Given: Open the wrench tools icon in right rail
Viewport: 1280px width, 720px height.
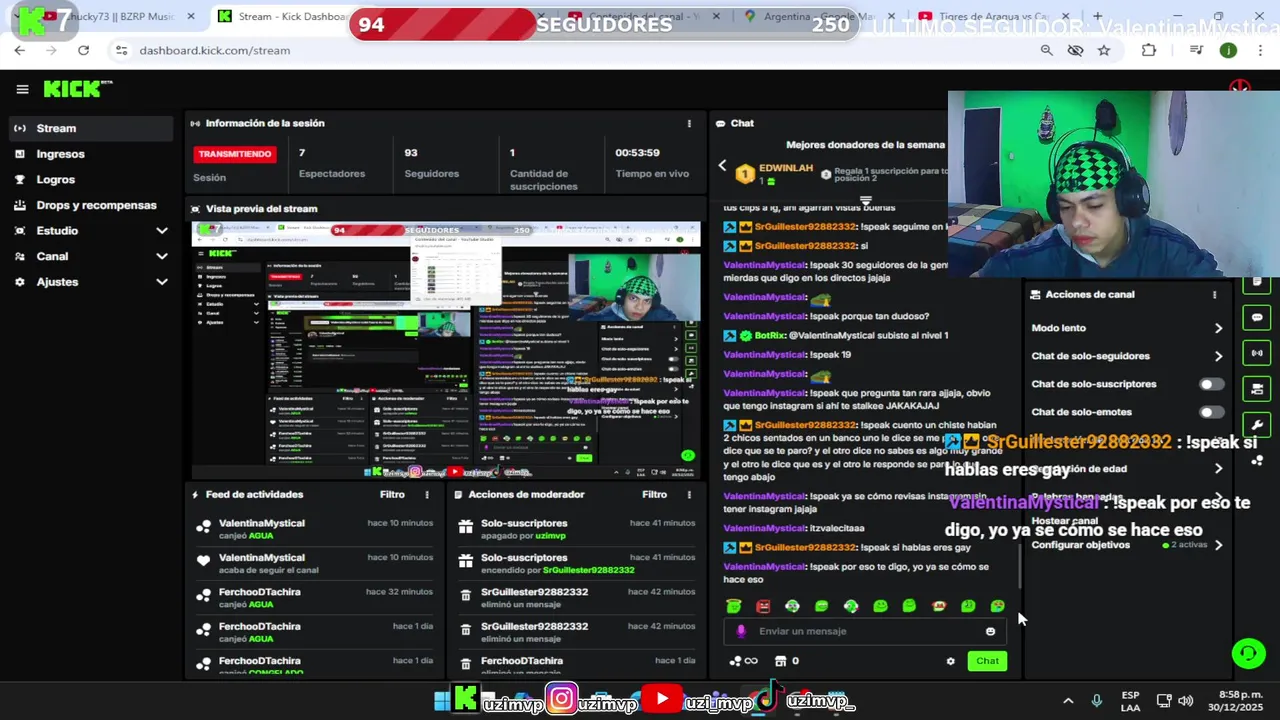Looking at the screenshot, I should (x=1257, y=425).
